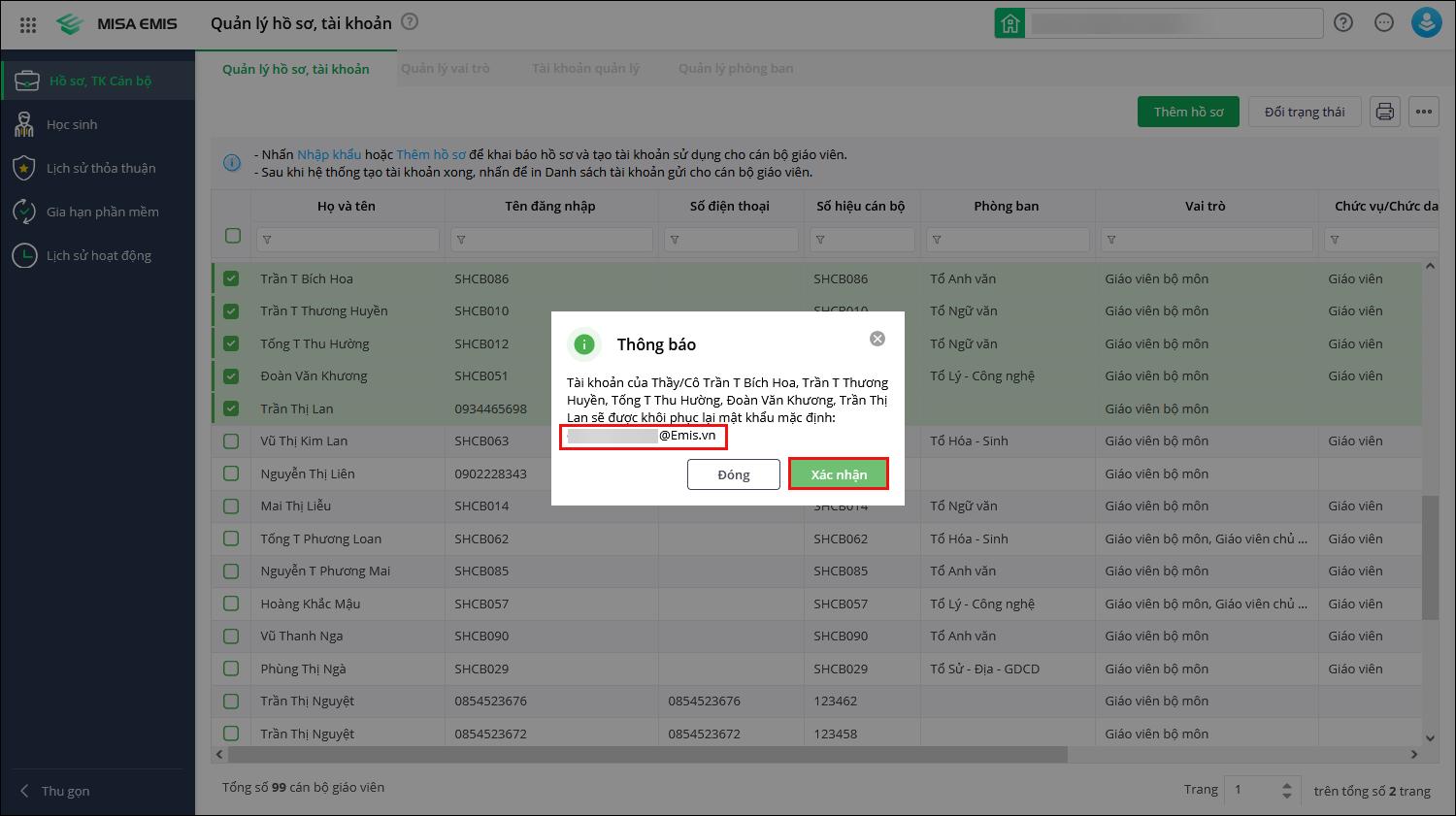Check the Tống T Phương Loan row
Viewport: 1456px width, 816px height.
coord(231,539)
